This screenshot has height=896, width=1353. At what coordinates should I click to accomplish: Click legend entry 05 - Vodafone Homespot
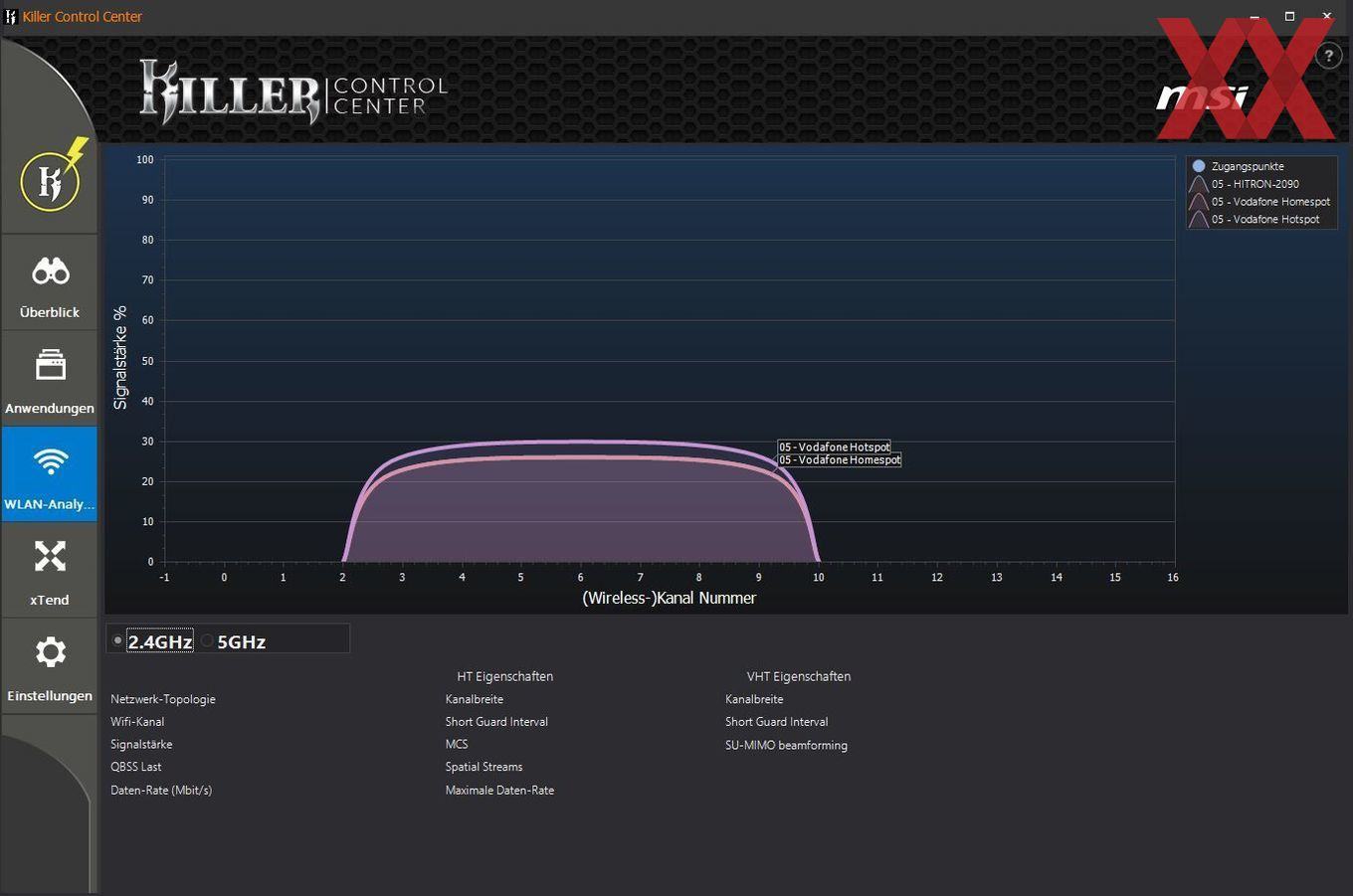tap(1260, 202)
